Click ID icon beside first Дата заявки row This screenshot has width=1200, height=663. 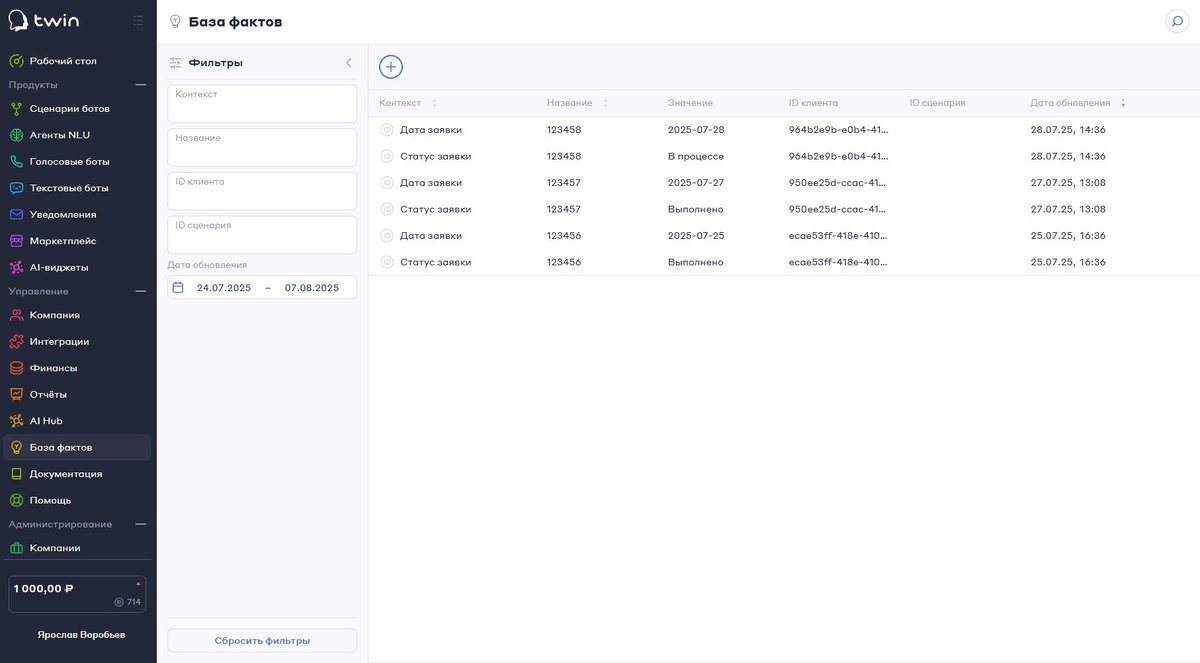click(387, 130)
